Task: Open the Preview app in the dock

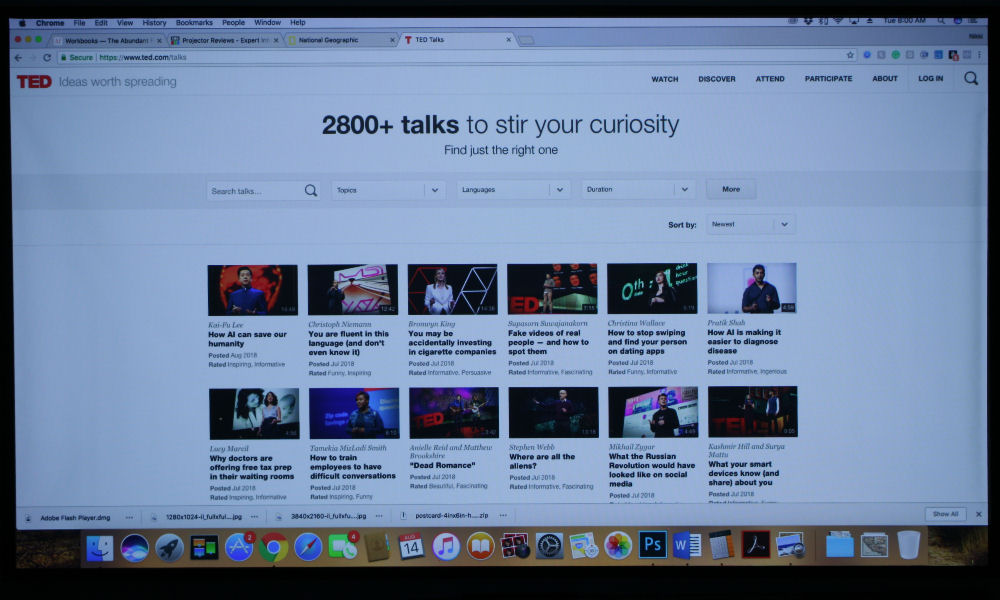Action: pyautogui.click(x=790, y=545)
